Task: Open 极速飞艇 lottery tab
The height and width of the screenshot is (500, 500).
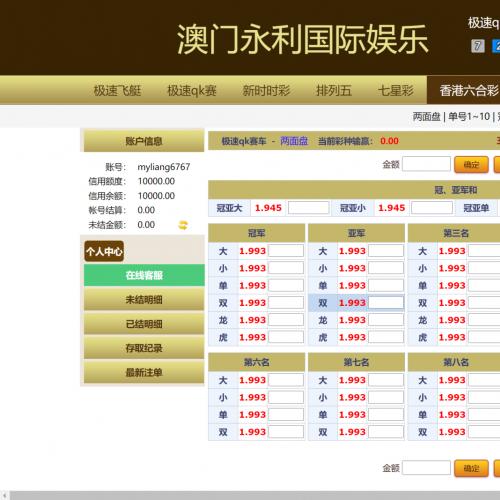Action: (117, 90)
